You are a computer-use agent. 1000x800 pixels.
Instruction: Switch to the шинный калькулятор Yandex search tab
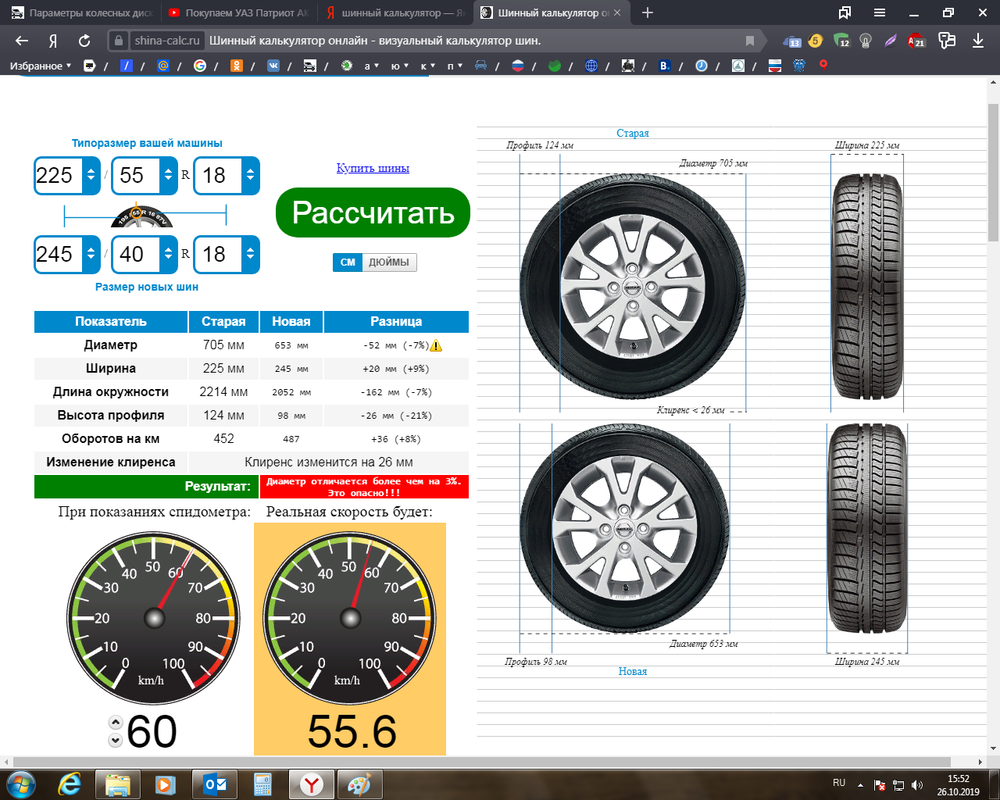coord(395,13)
